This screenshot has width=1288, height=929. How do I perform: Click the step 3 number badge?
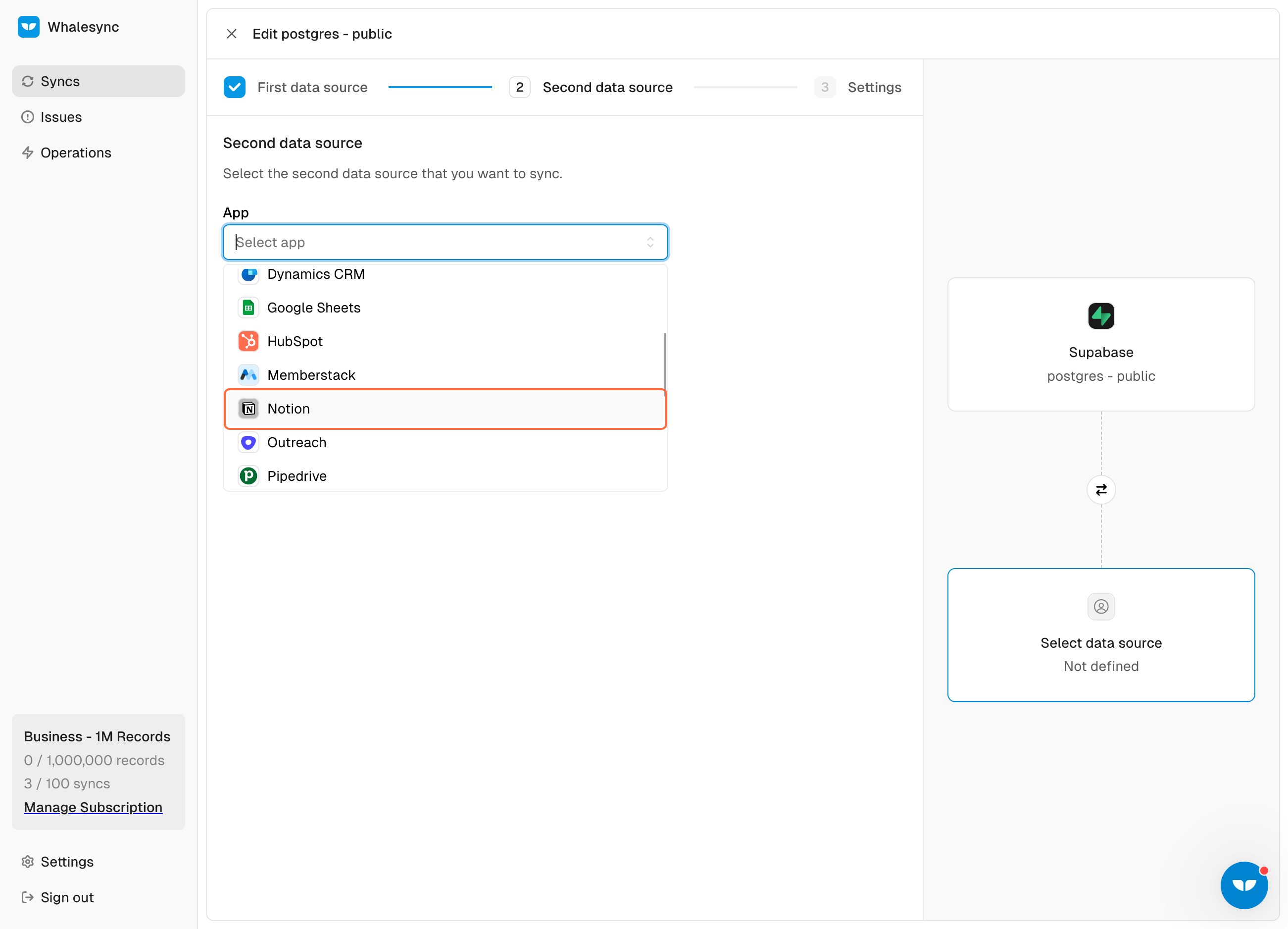point(825,87)
